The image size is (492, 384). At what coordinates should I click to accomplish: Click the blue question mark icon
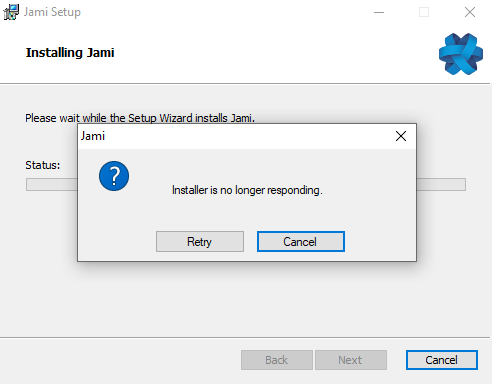(114, 176)
